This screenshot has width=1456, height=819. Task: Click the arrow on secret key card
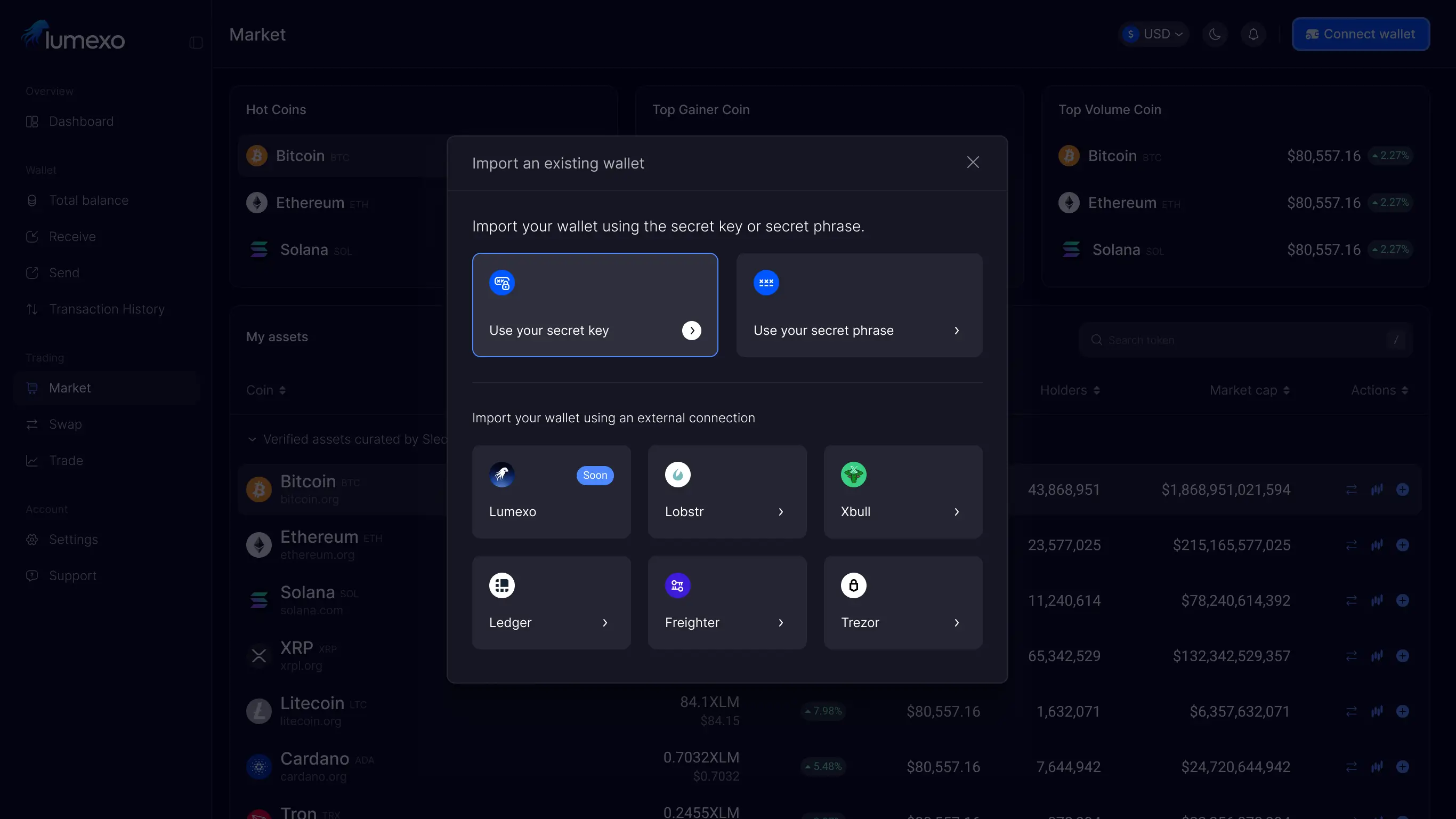tap(692, 330)
